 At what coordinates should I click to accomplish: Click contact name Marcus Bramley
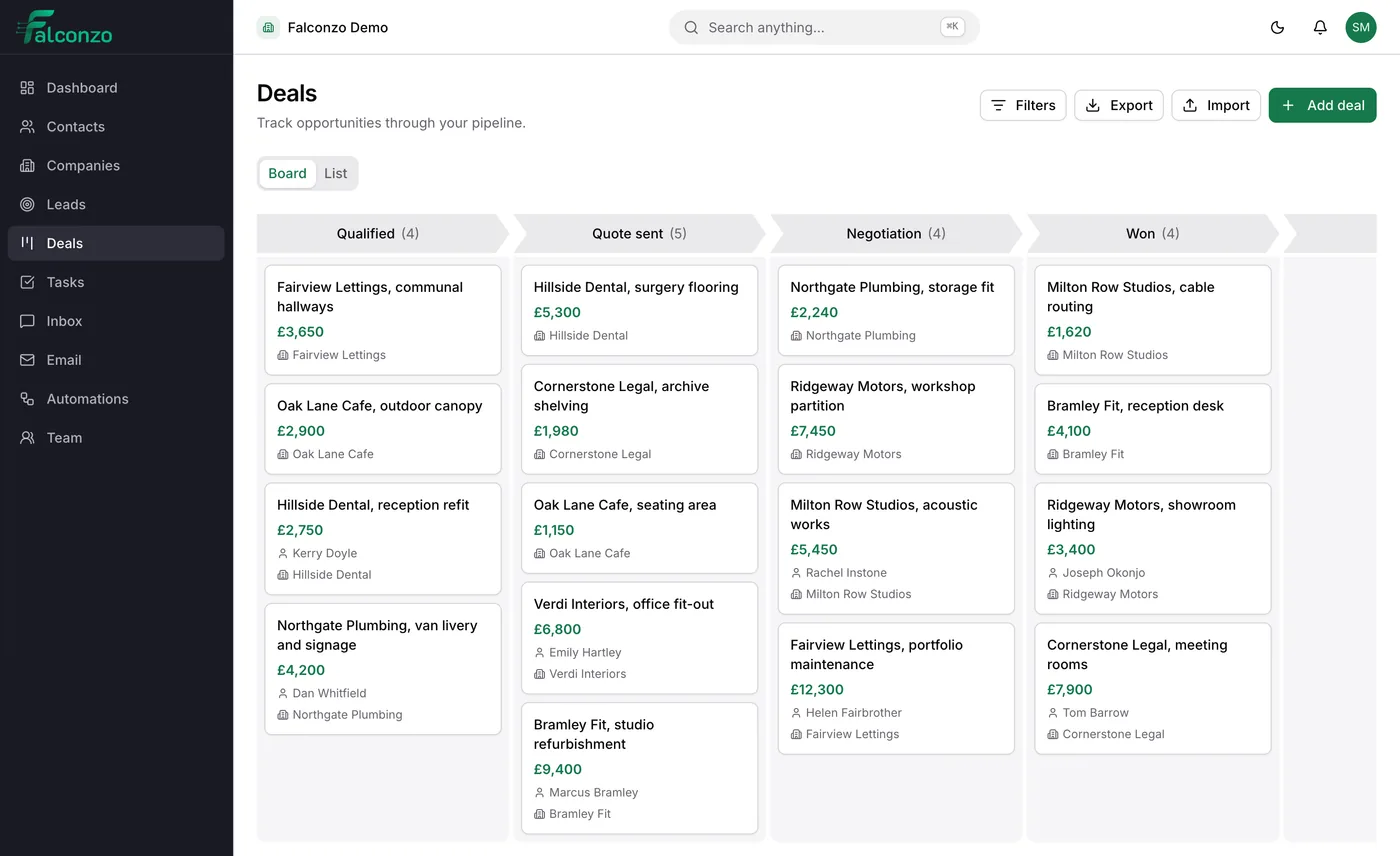point(593,792)
